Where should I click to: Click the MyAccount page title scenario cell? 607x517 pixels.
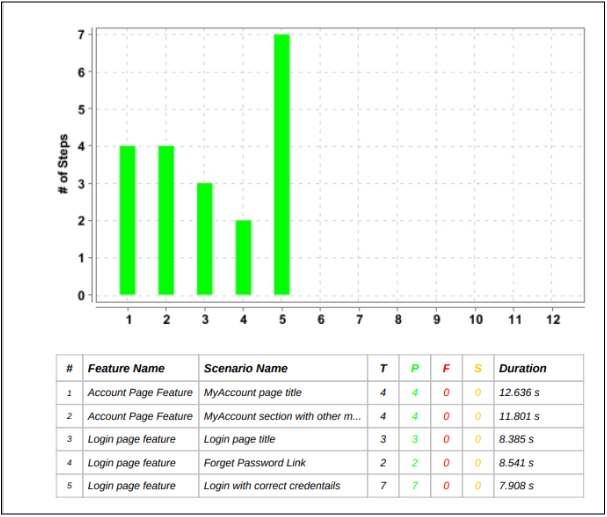pos(253,392)
